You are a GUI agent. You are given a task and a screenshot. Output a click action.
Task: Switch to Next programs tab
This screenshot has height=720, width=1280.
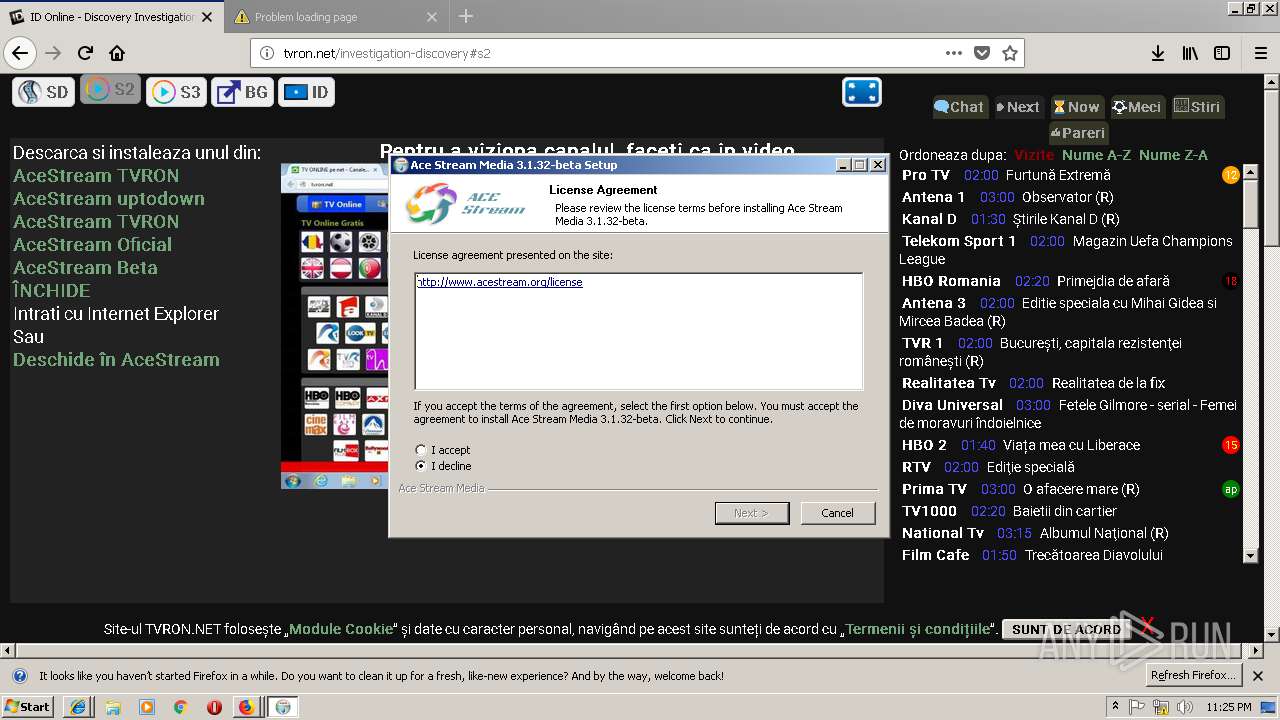[x=1019, y=107]
